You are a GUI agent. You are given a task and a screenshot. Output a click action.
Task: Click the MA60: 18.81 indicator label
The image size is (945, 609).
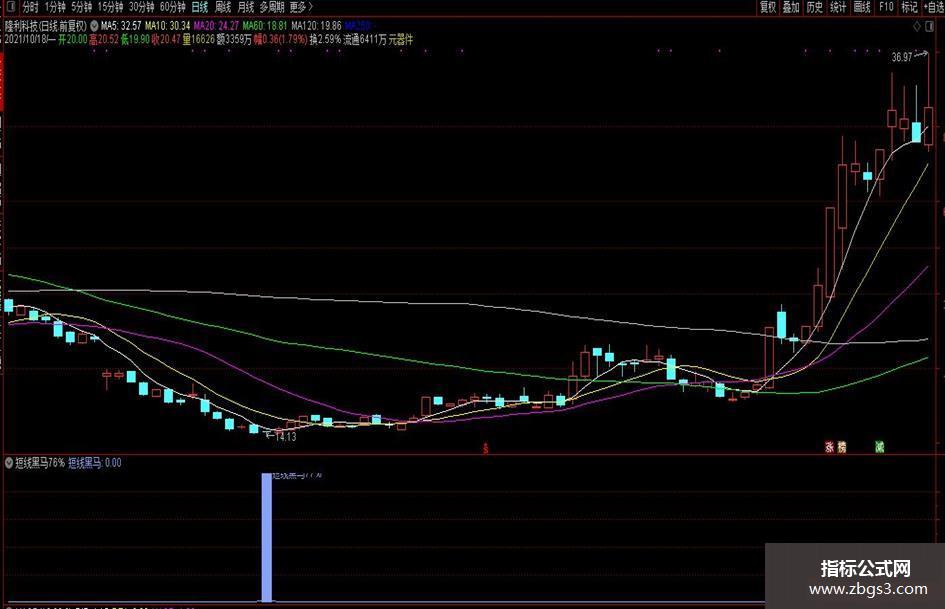pos(265,26)
